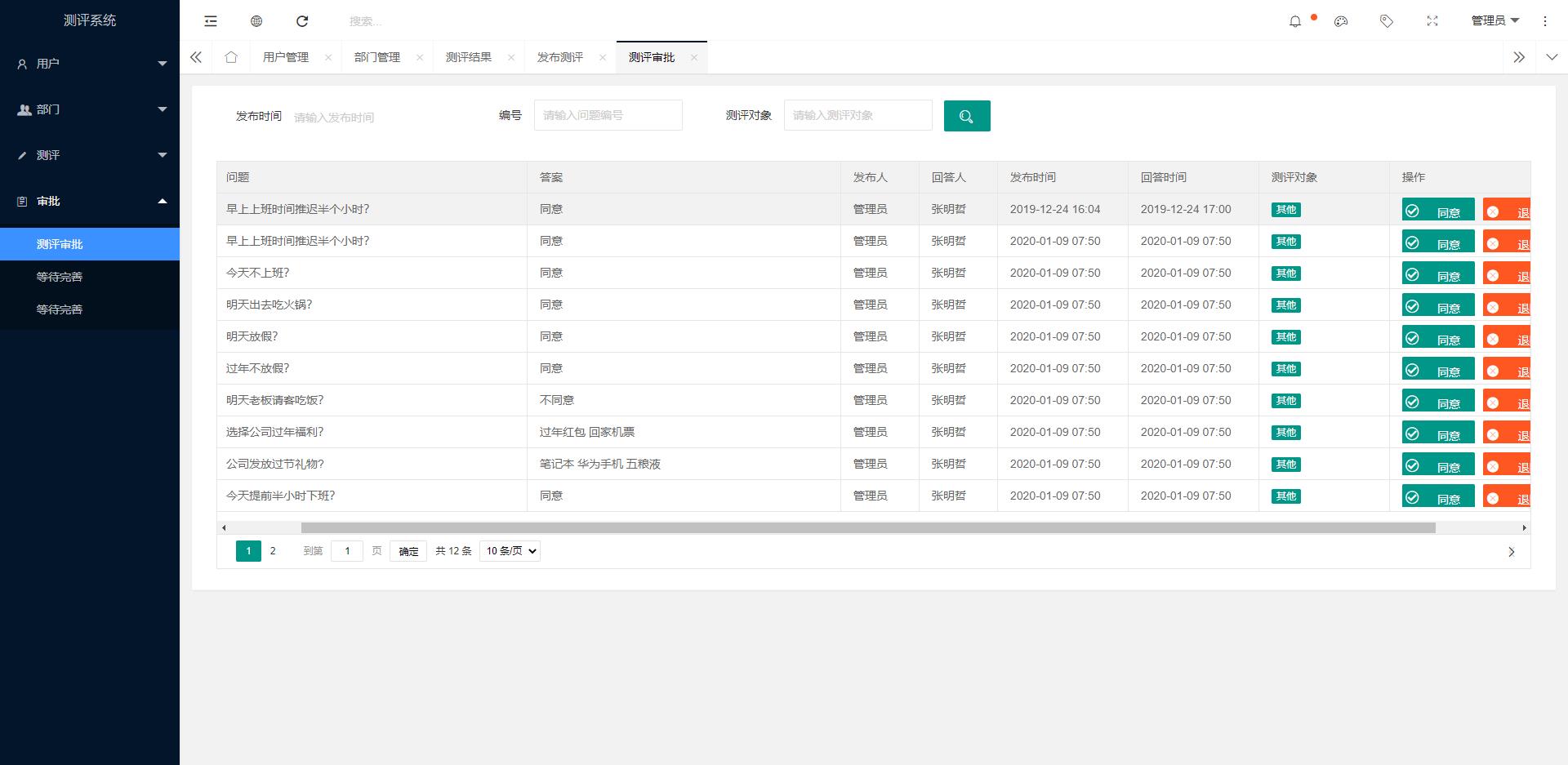The image size is (1568, 765).
Task: Approve 选择公司过年福利? with 同意 button
Action: click(x=1438, y=434)
